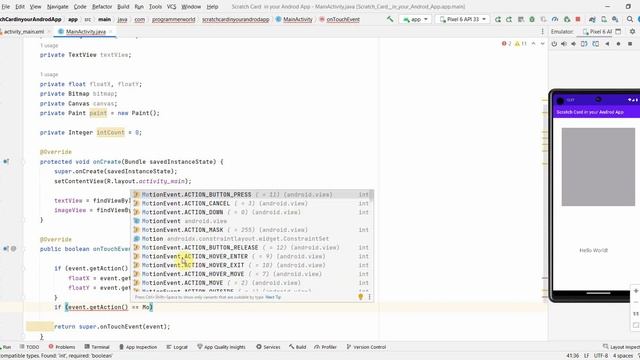The height and width of the screenshot is (360, 640).
Task: Open the VCS menu
Action: pos(172,7)
